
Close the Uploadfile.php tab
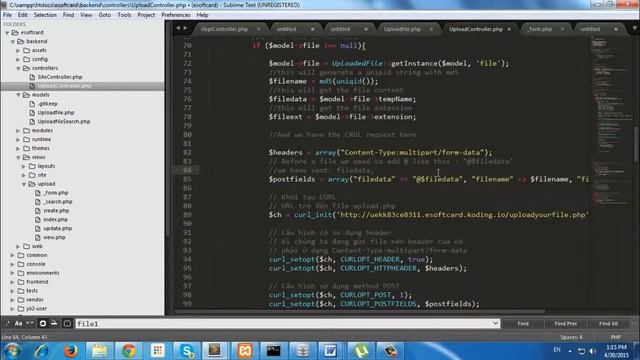tap(431, 29)
